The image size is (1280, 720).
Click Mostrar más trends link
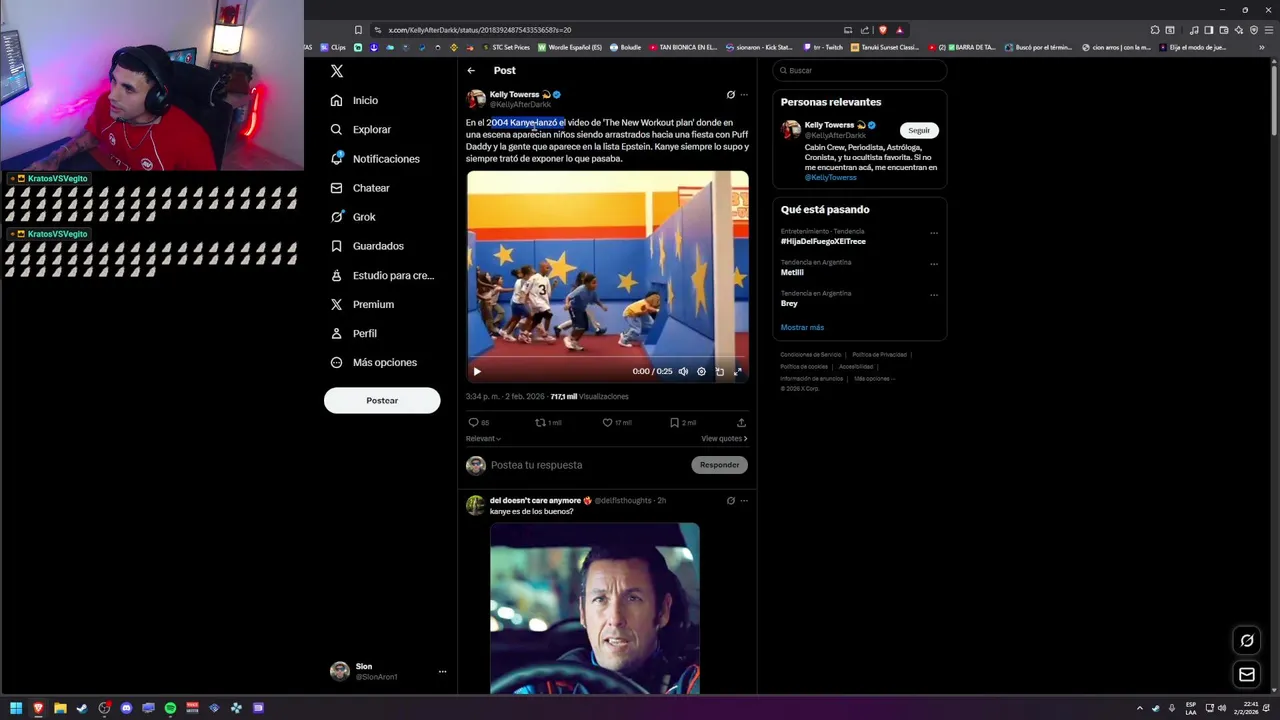coord(802,327)
